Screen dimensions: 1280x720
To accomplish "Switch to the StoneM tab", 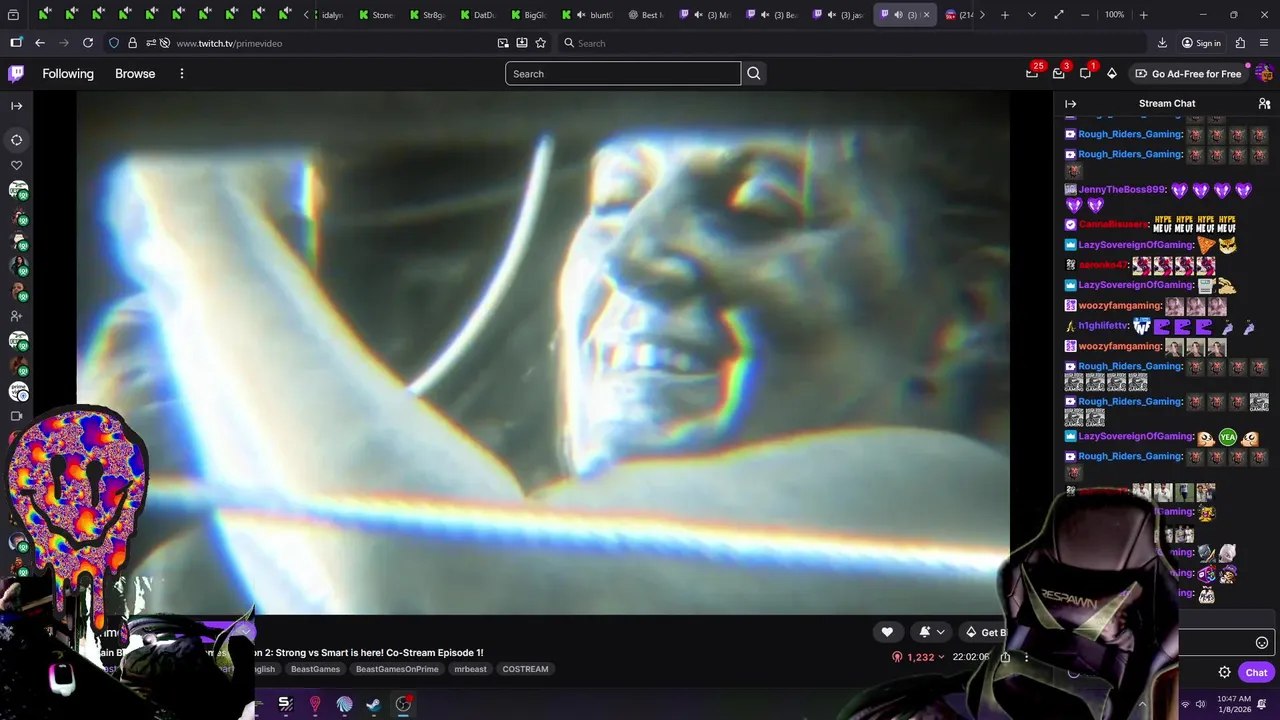I will point(375,15).
